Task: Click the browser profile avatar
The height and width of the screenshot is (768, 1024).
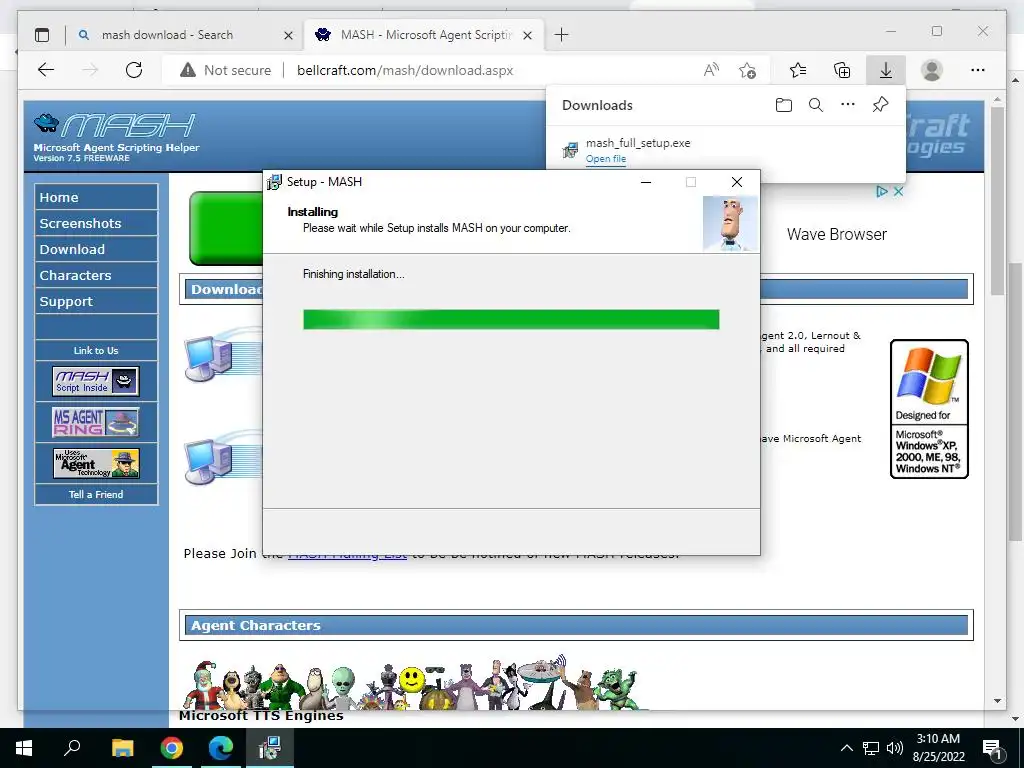Action: pos(932,70)
